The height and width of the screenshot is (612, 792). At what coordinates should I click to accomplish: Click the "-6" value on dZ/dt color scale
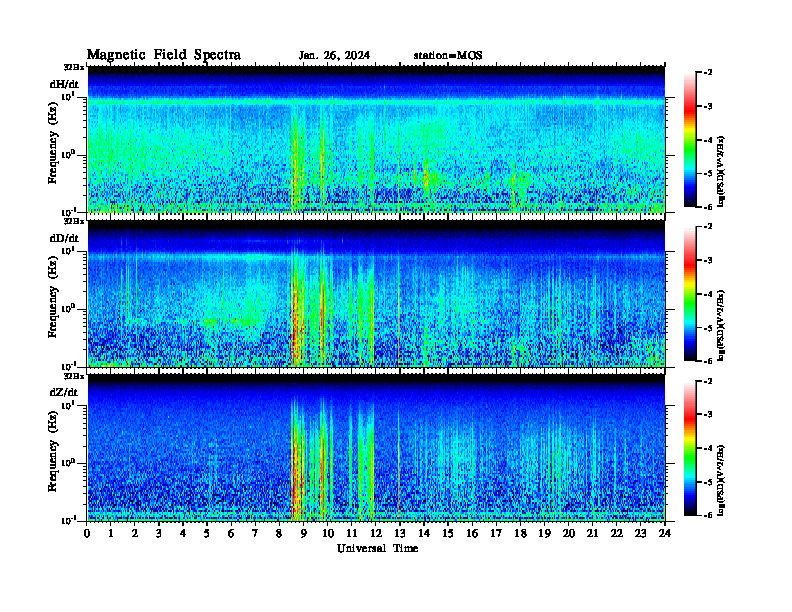pyautogui.click(x=708, y=515)
